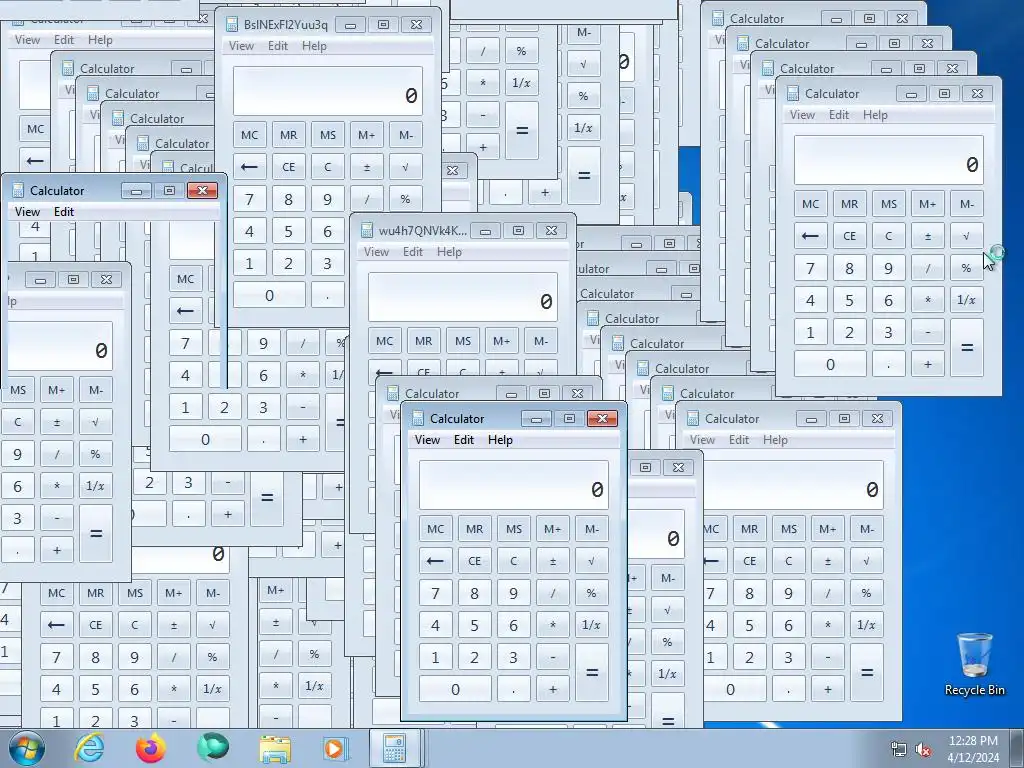
Task: Click the % key in bottom-center active Calculator
Action: click(592, 593)
